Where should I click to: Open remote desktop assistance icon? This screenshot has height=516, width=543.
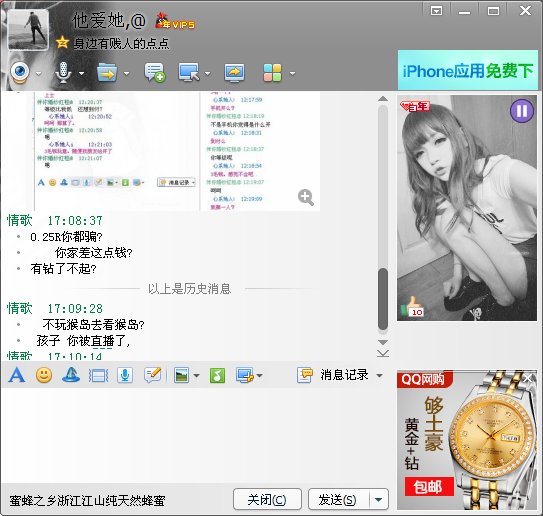click(x=189, y=72)
